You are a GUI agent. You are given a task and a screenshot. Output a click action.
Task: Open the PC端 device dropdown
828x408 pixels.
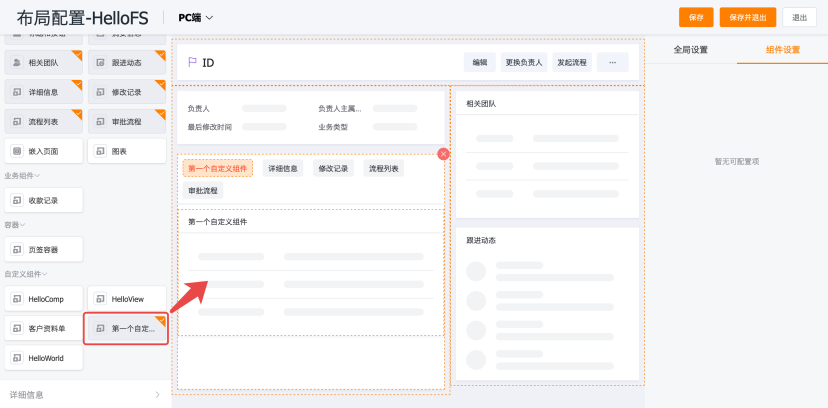point(195,17)
